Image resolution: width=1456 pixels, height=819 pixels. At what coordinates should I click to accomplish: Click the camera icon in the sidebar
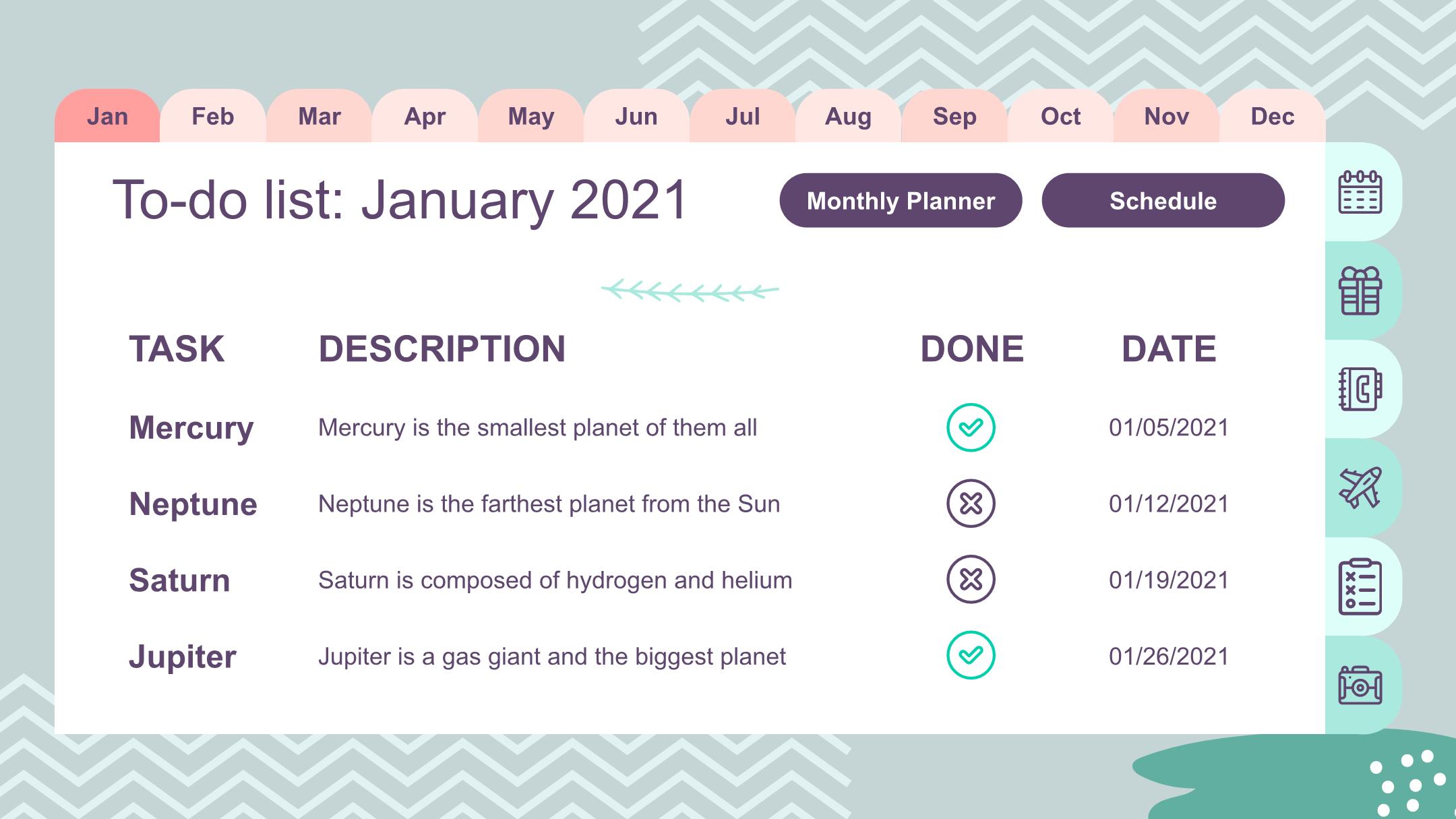tap(1360, 685)
